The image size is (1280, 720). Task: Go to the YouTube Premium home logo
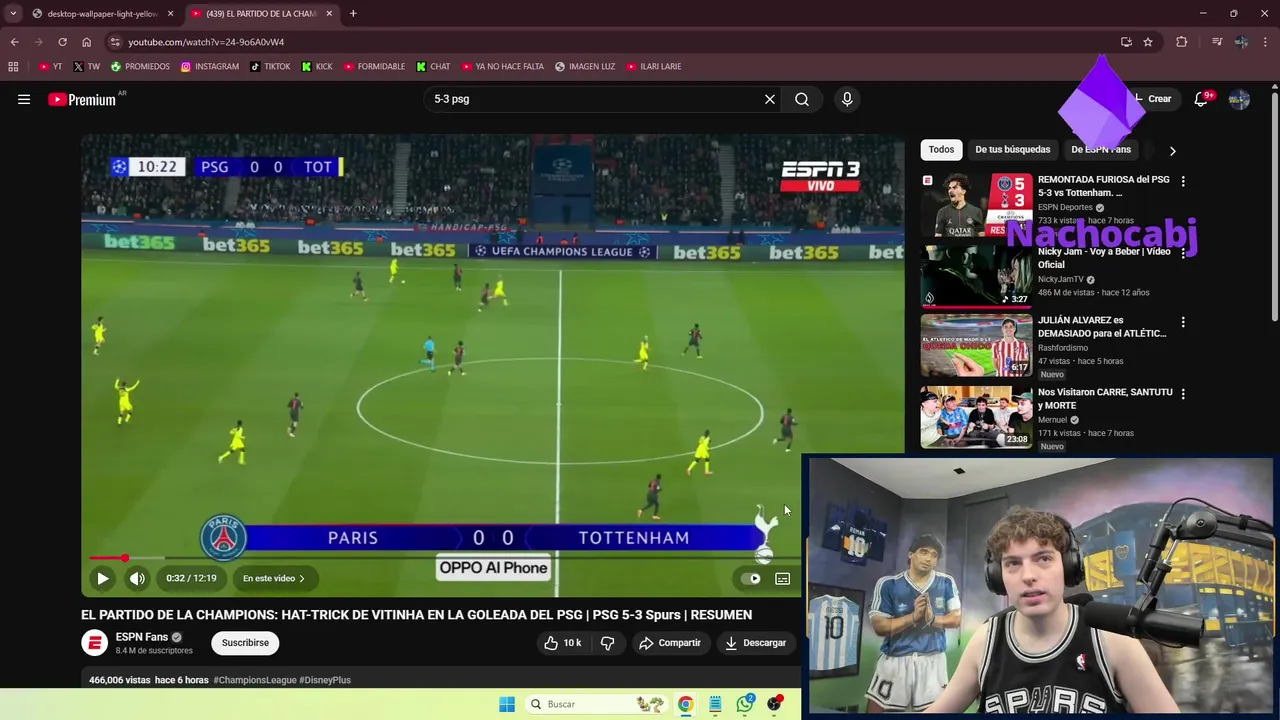[x=84, y=99]
